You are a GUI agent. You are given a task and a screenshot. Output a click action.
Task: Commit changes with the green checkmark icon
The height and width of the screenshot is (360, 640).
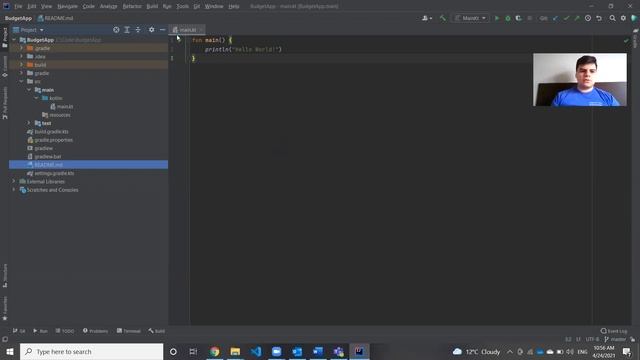pyautogui.click(x=566, y=18)
